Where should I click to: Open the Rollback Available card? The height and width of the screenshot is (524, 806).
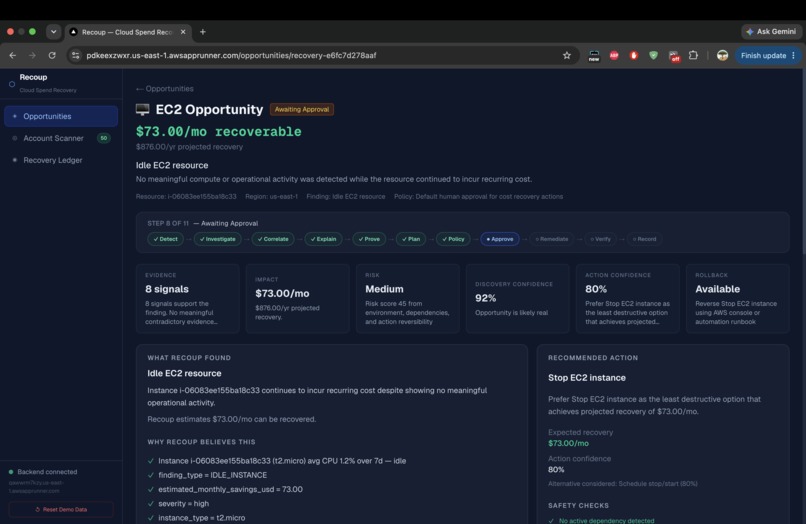coord(738,299)
